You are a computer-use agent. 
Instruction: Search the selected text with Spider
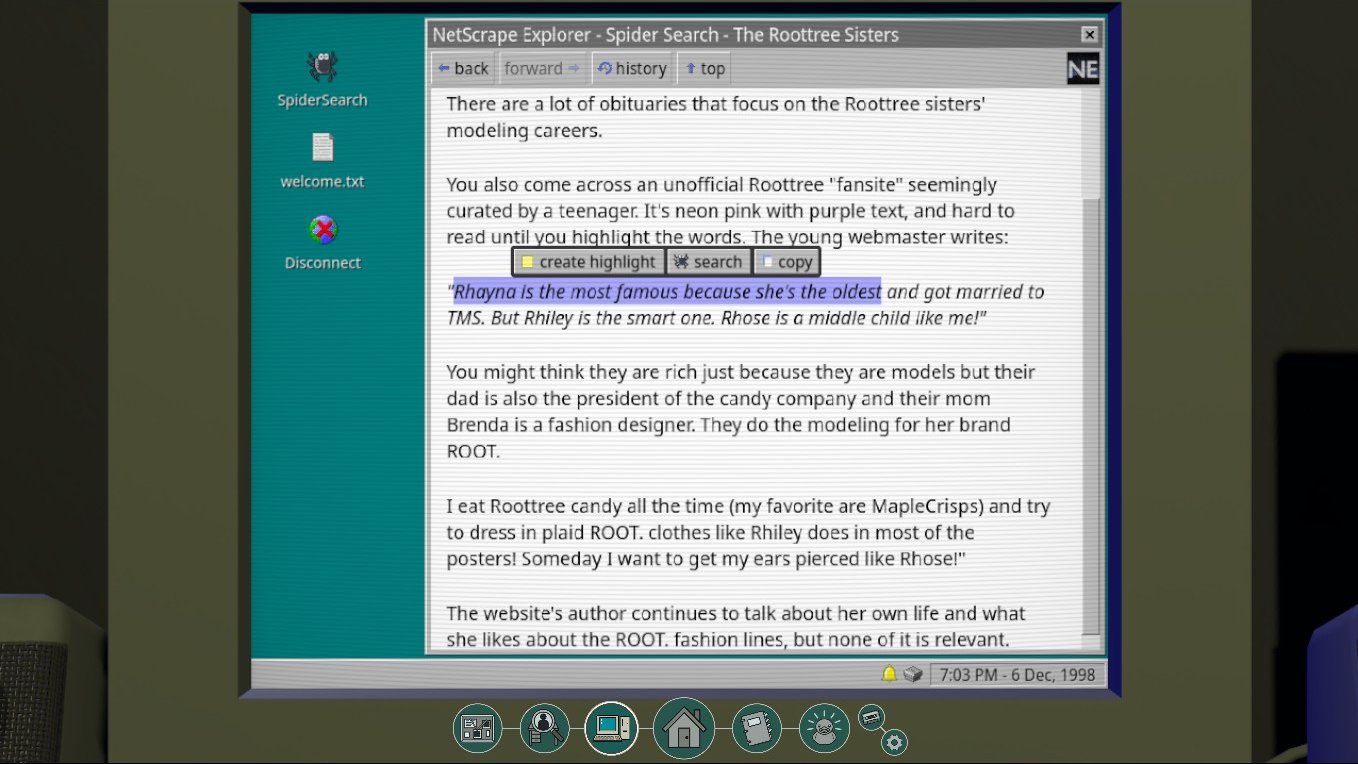pyautogui.click(x=708, y=262)
